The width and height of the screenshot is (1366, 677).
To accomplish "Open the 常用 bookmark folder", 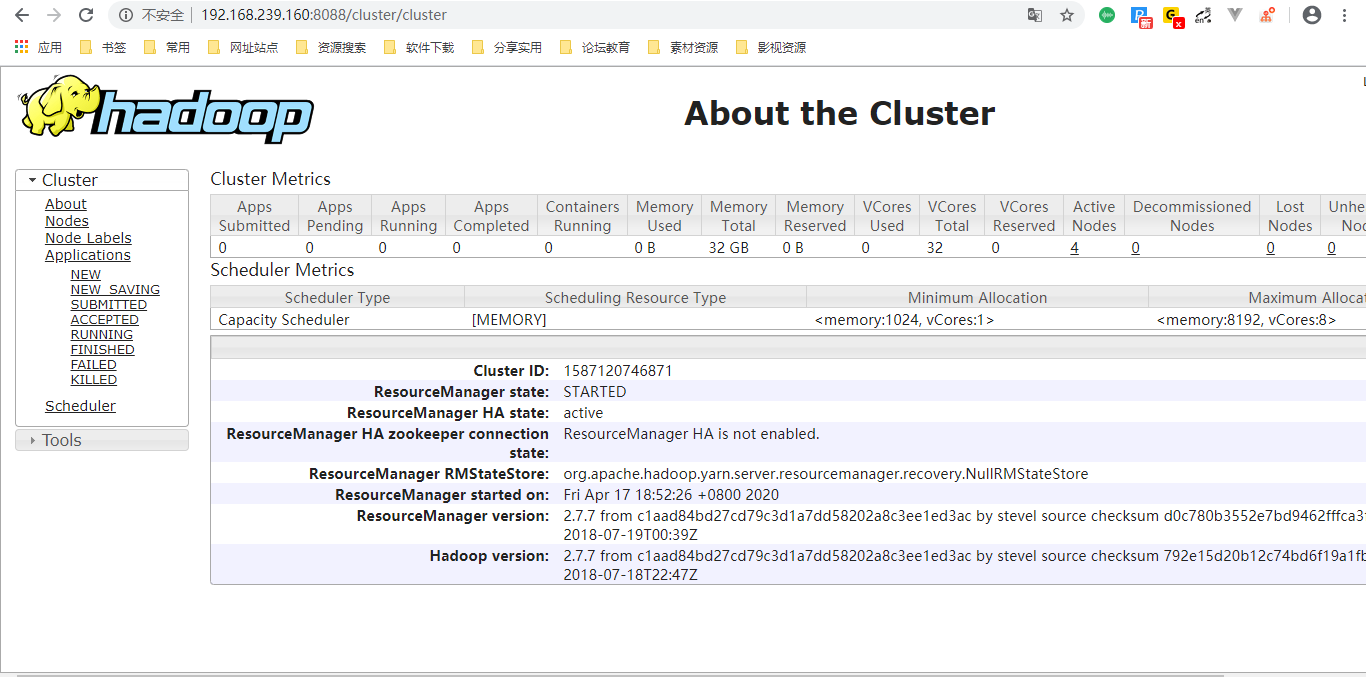I will click(x=166, y=47).
